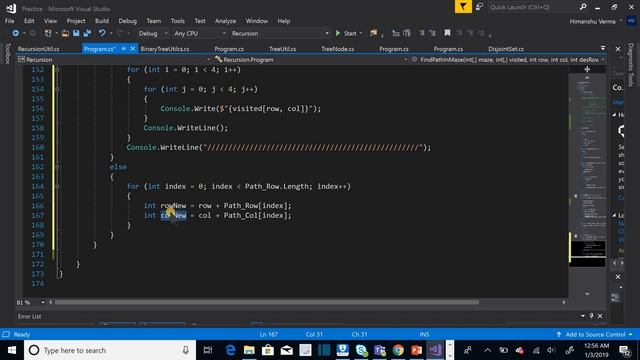Viewport: 640px width, 360px height.
Task: Toggle auto hide pin of the Error List panel
Action: [x=591, y=316]
